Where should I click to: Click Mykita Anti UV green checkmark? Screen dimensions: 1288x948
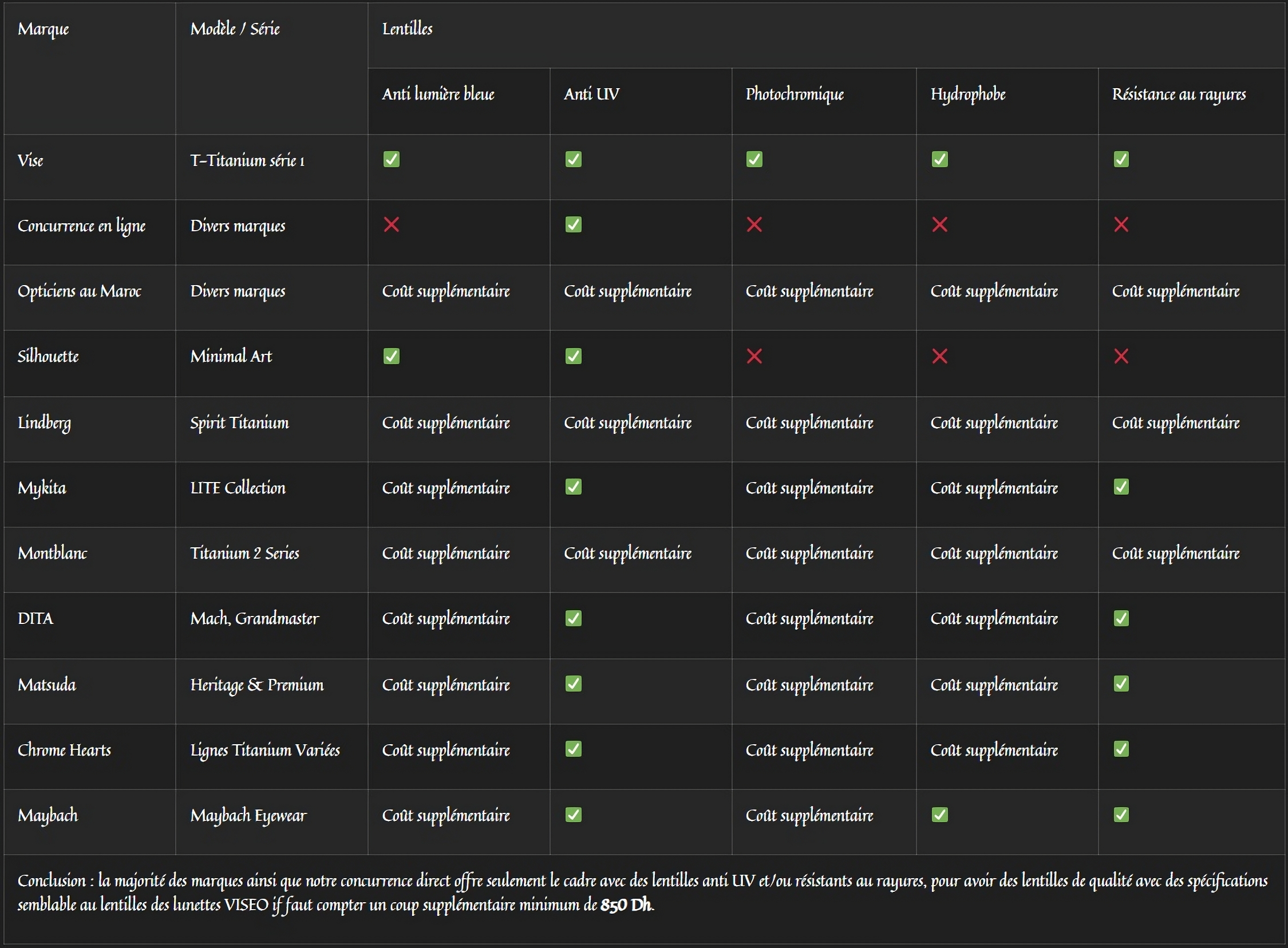pyautogui.click(x=573, y=487)
